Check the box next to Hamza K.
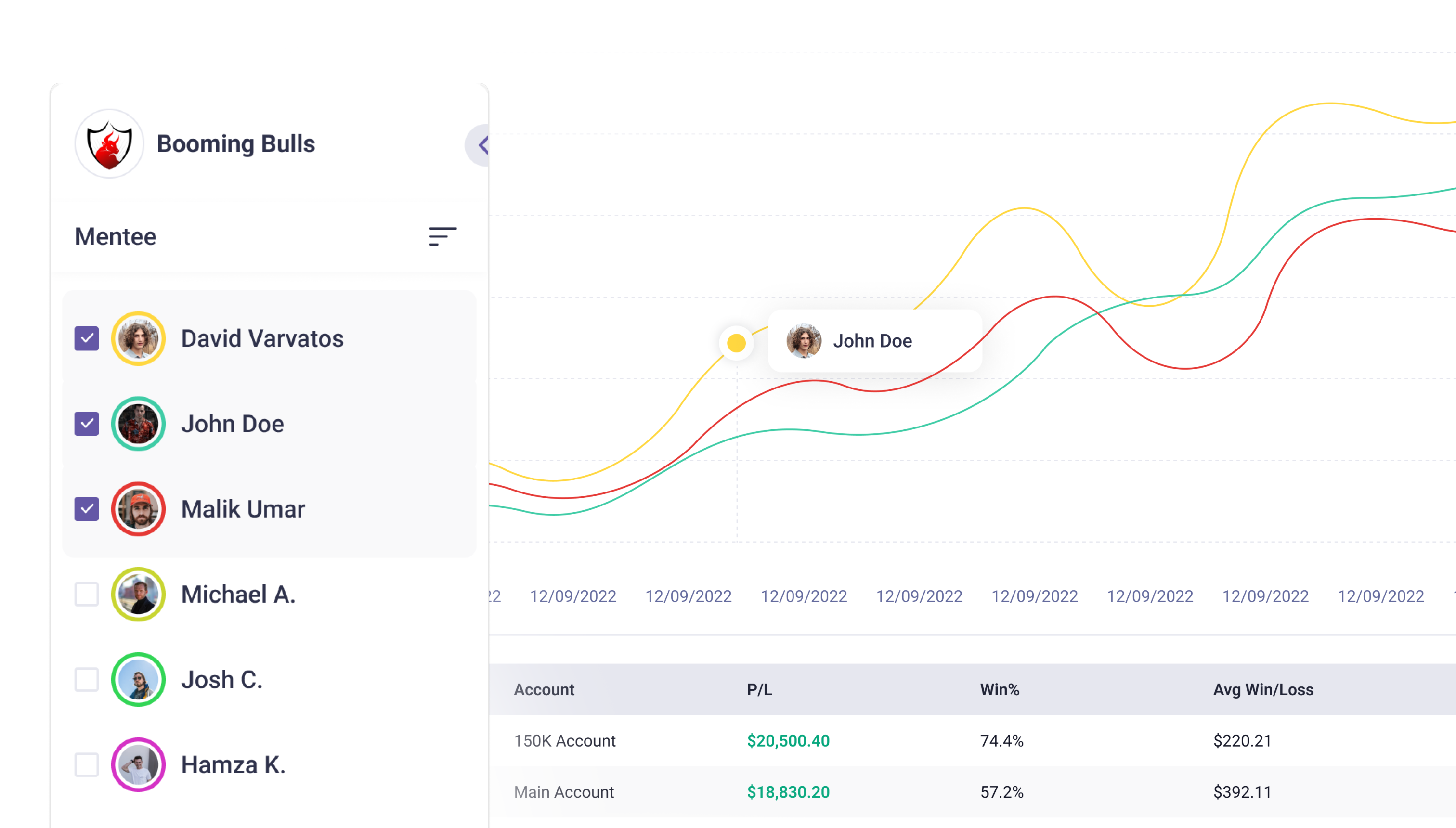1456x828 pixels. tap(87, 764)
